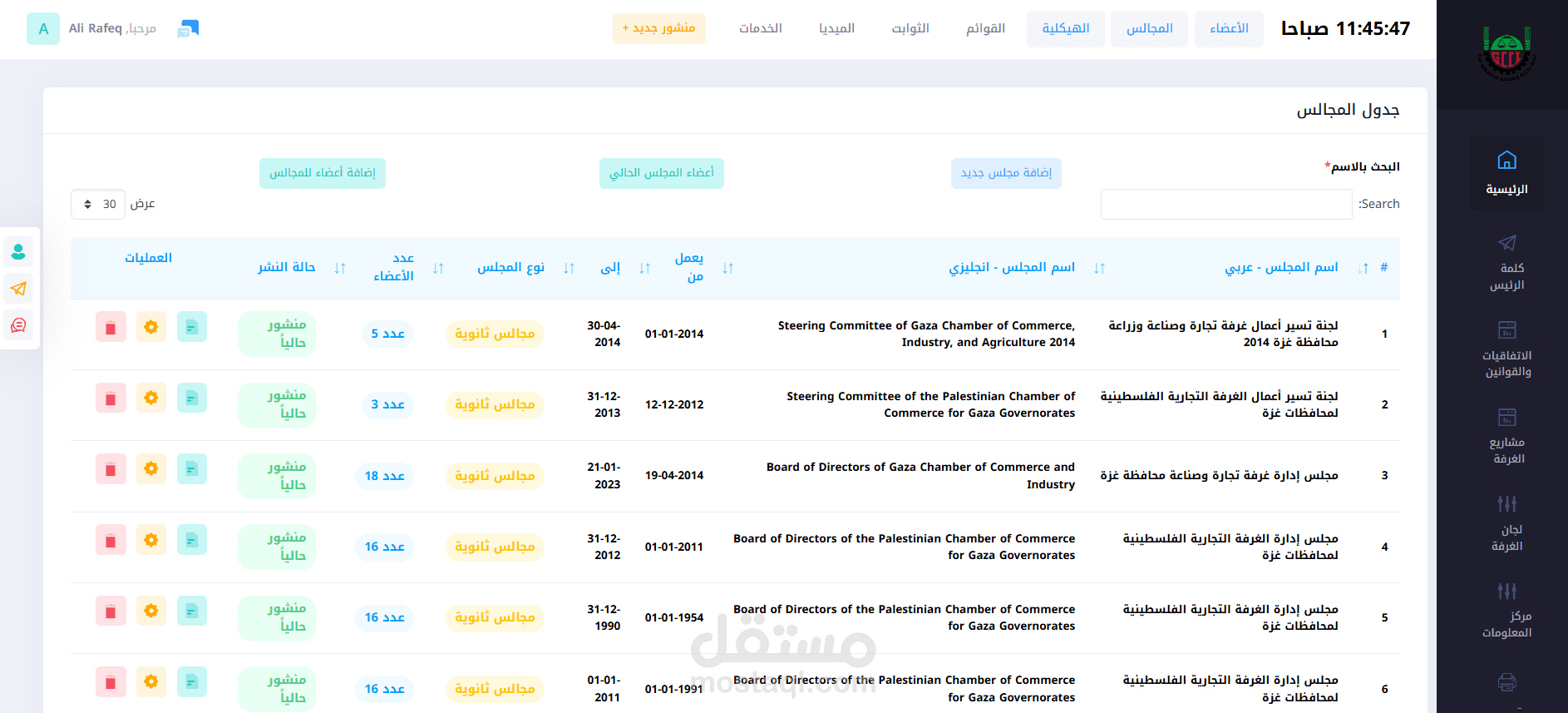Screen dimensions: 1568x713
Task: Open settings gear for council row 2
Action: 151,399
